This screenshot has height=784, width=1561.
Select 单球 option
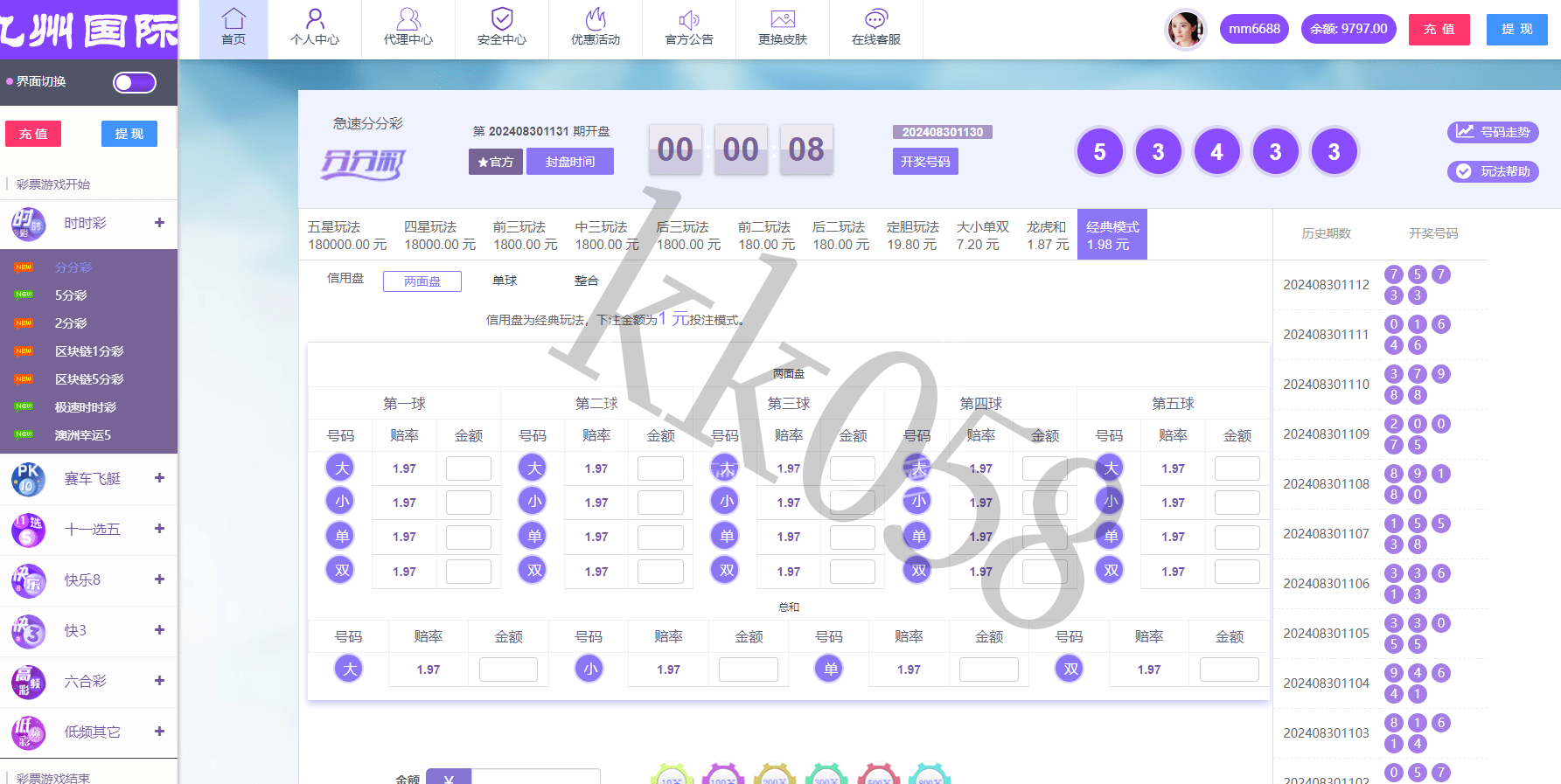pyautogui.click(x=505, y=281)
